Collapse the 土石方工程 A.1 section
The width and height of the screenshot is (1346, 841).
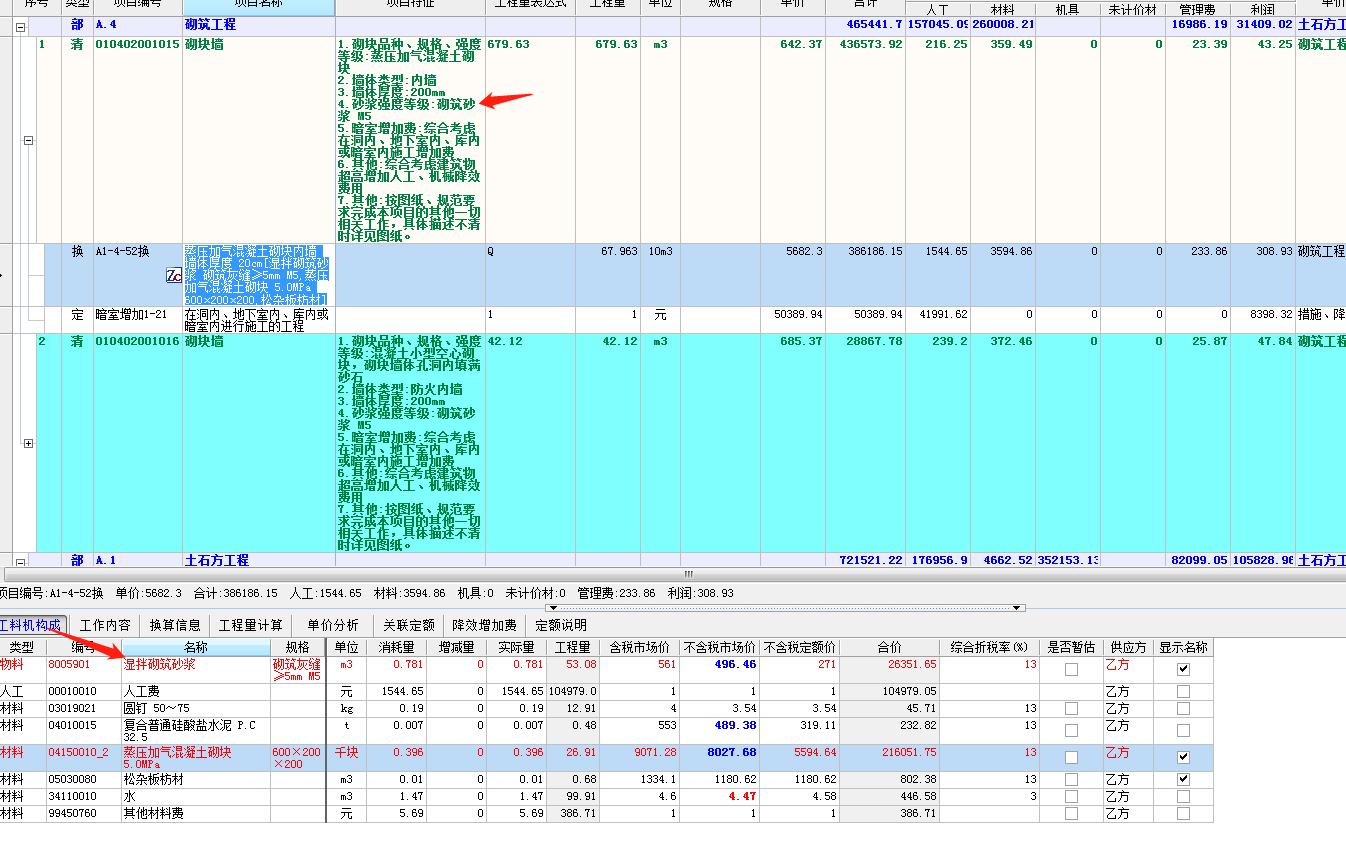[20, 560]
